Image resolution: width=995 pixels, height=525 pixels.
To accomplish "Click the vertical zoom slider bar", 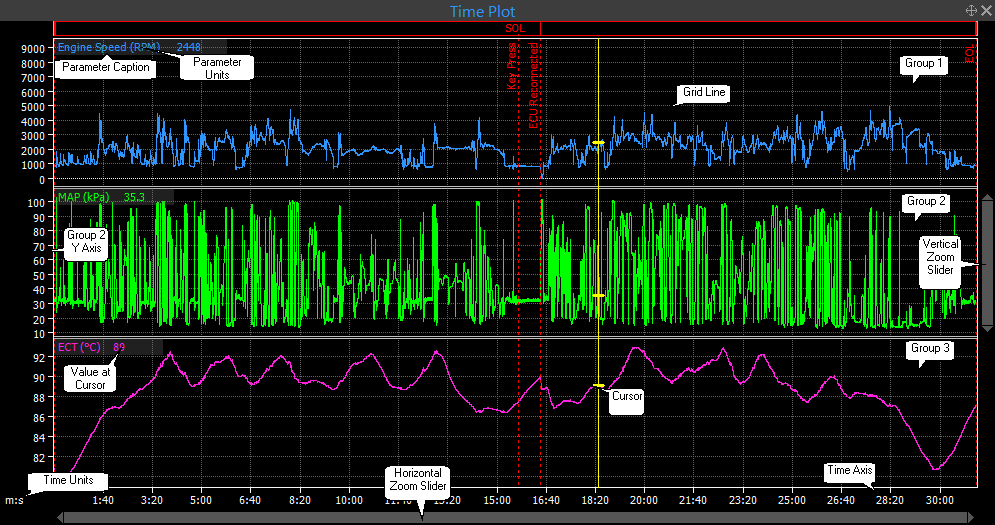I will pyautogui.click(x=987, y=263).
